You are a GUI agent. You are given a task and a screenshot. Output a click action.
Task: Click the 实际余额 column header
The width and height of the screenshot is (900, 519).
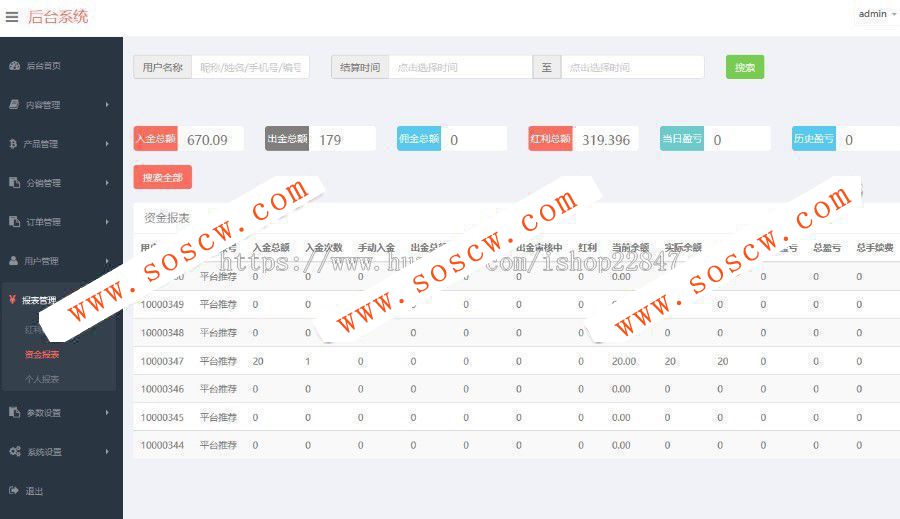(x=683, y=247)
